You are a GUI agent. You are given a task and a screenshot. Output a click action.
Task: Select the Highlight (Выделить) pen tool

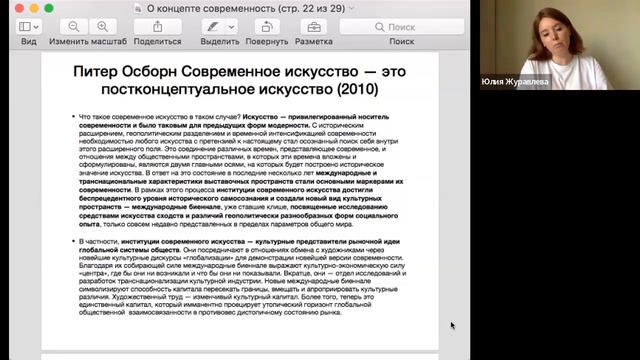tap(213, 27)
